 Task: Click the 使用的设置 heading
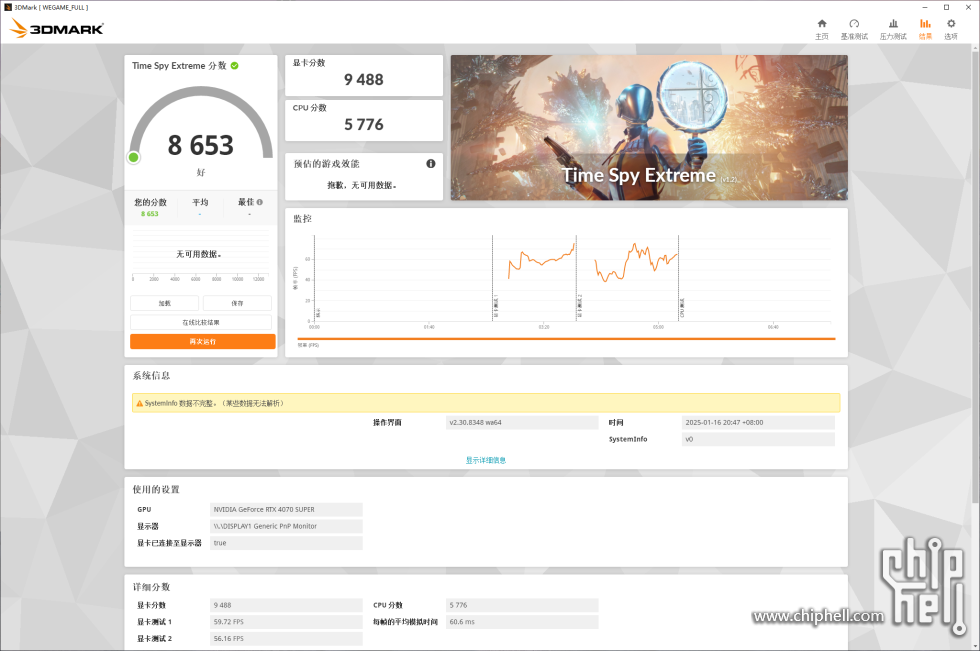(156, 489)
